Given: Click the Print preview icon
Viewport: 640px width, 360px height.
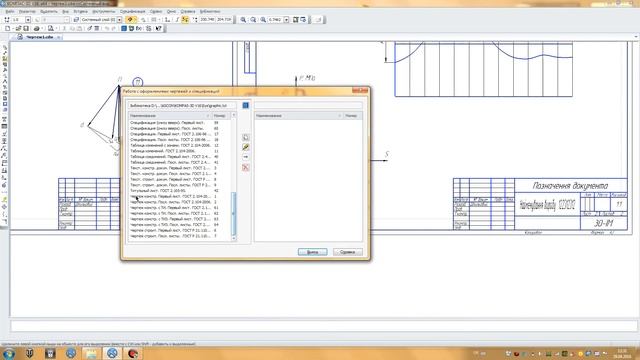Looking at the screenshot, I should click(51, 28).
